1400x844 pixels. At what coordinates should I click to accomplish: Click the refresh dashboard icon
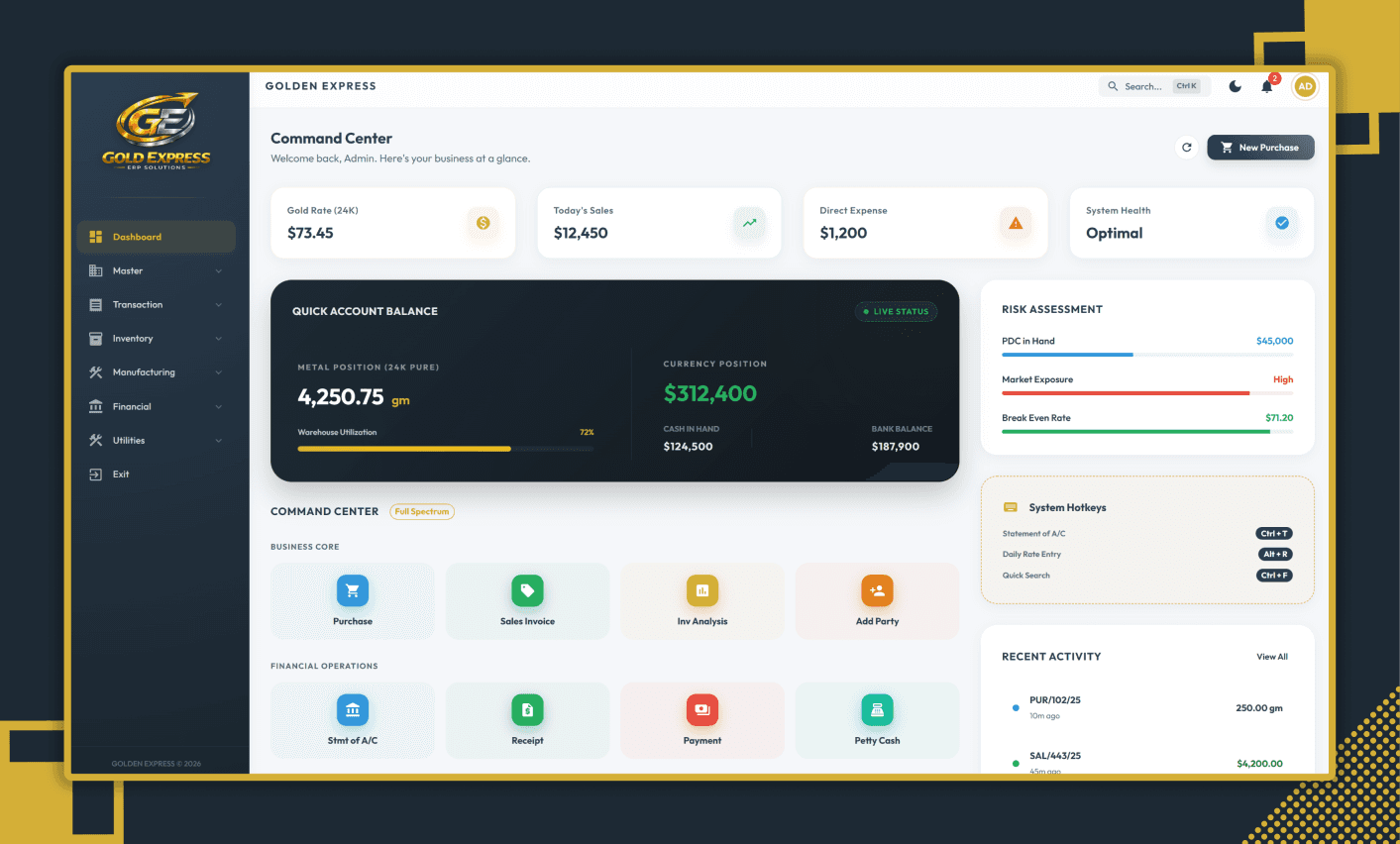pyautogui.click(x=1186, y=148)
